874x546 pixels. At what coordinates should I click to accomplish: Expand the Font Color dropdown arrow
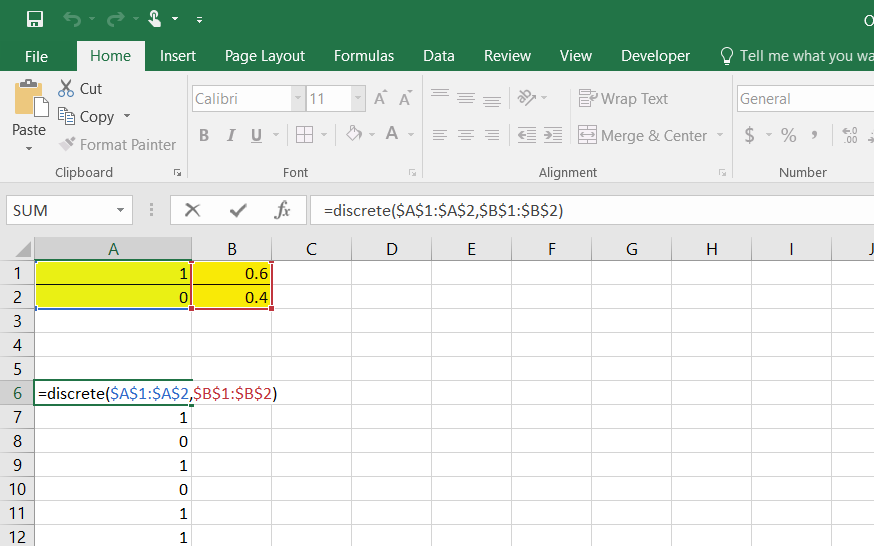(411, 135)
